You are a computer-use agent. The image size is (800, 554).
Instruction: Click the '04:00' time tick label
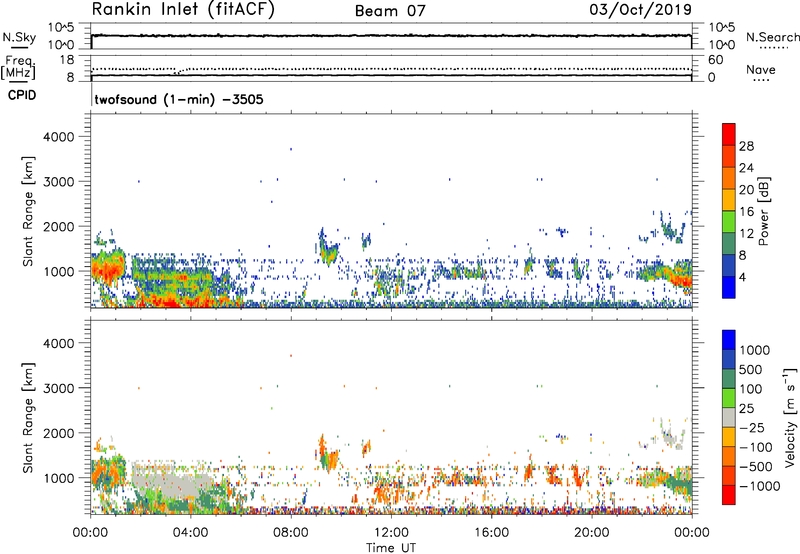[190, 533]
